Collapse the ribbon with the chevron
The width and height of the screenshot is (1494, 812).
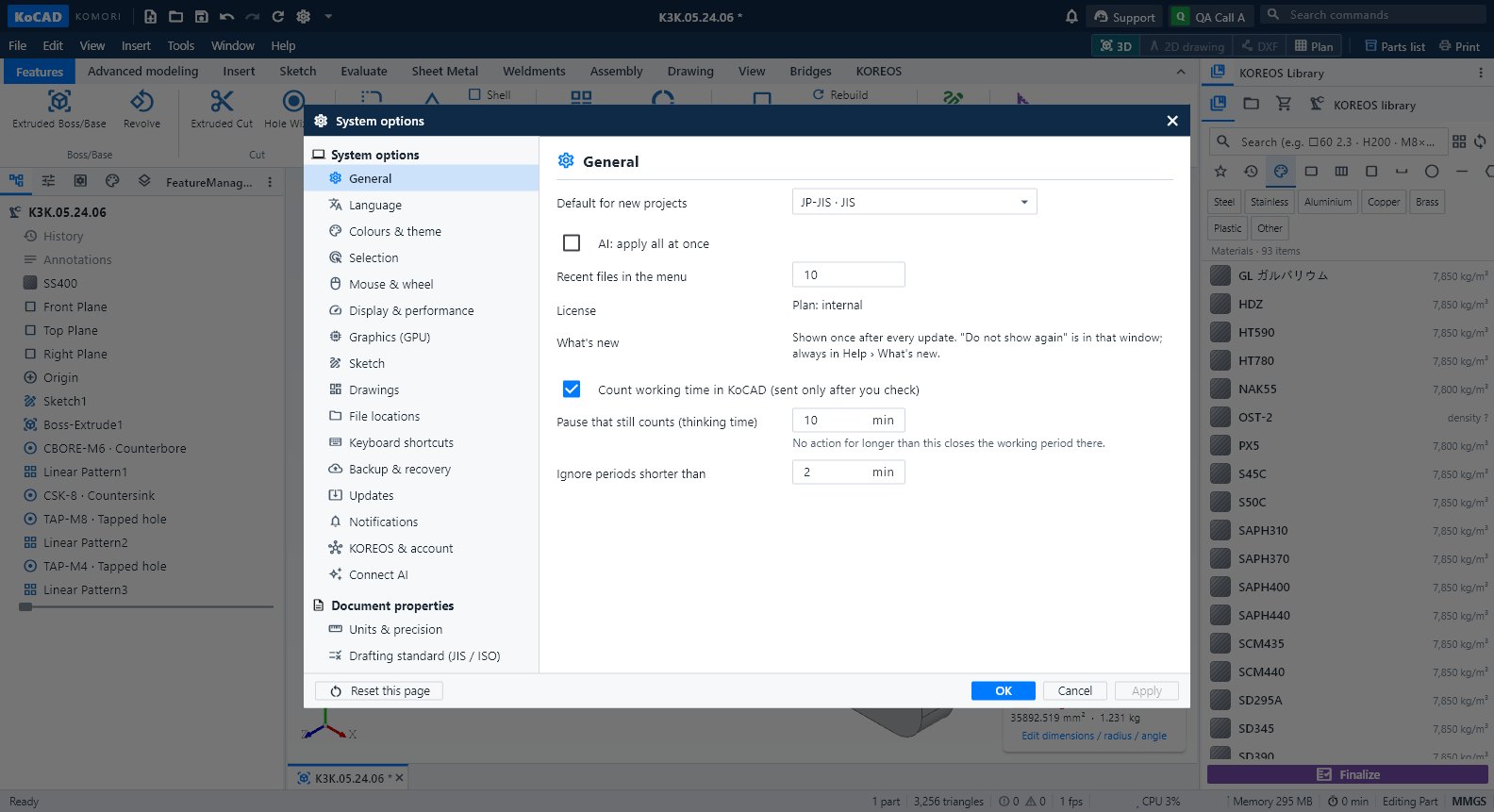1181,72
